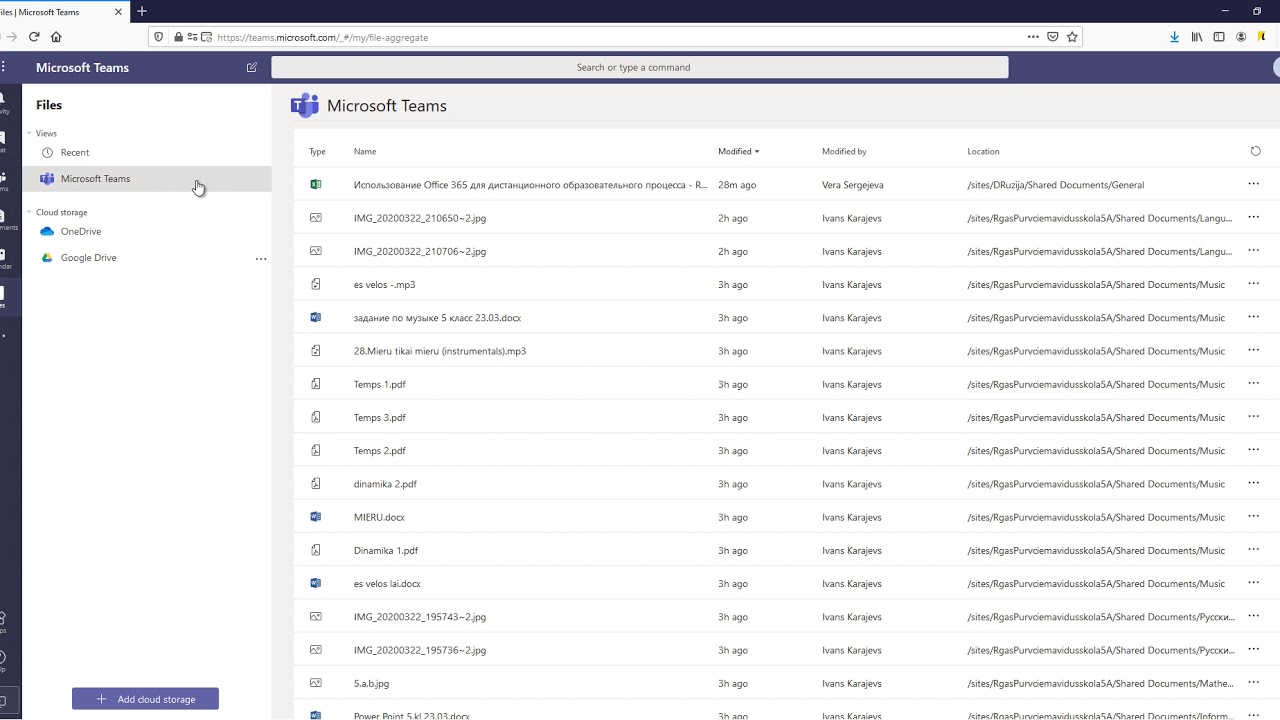Screen dimensions: 1280x720
Task: Open file IMG_20200322_195736~2.jpg
Action: [419, 650]
